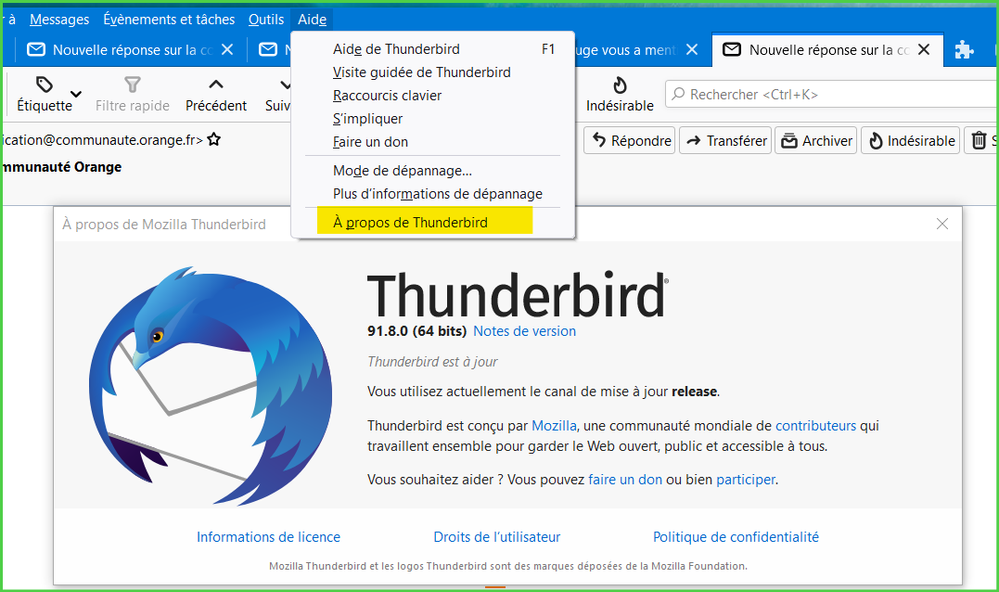Click the Transférer forward button
The width and height of the screenshot is (999, 592).
(x=726, y=140)
